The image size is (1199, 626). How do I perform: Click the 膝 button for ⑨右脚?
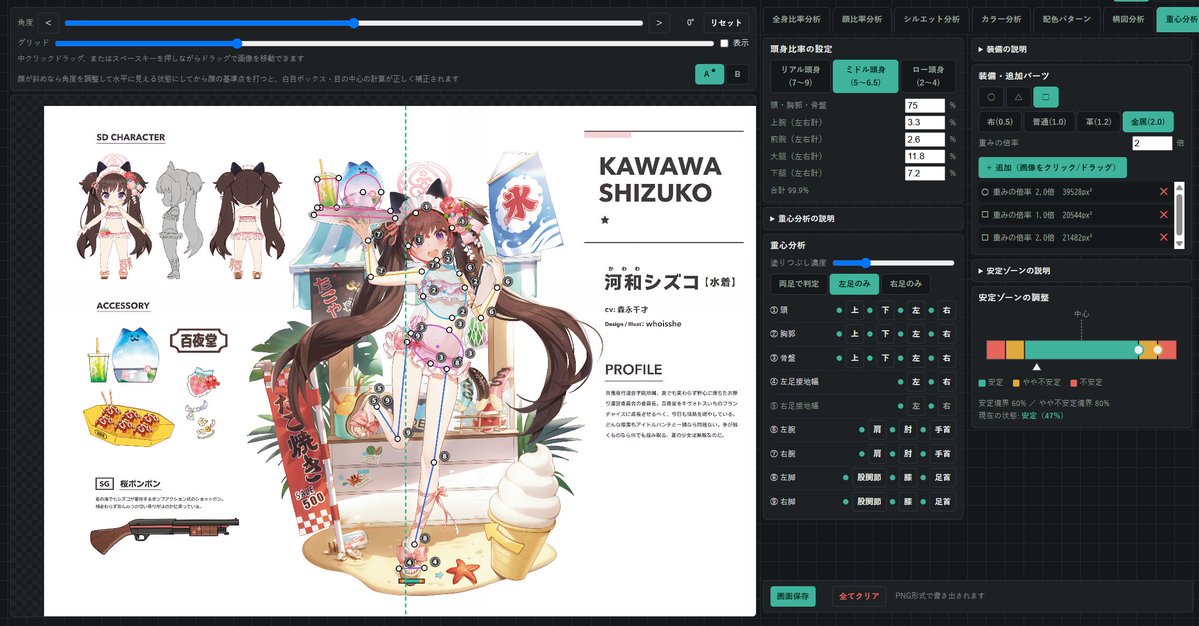click(x=908, y=501)
